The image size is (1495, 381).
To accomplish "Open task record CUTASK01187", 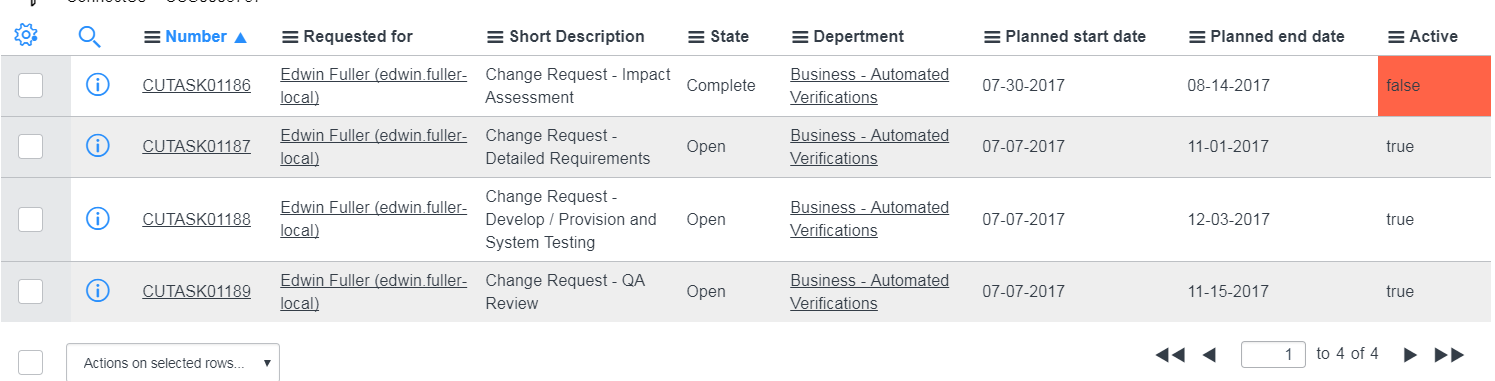I will coord(197,146).
